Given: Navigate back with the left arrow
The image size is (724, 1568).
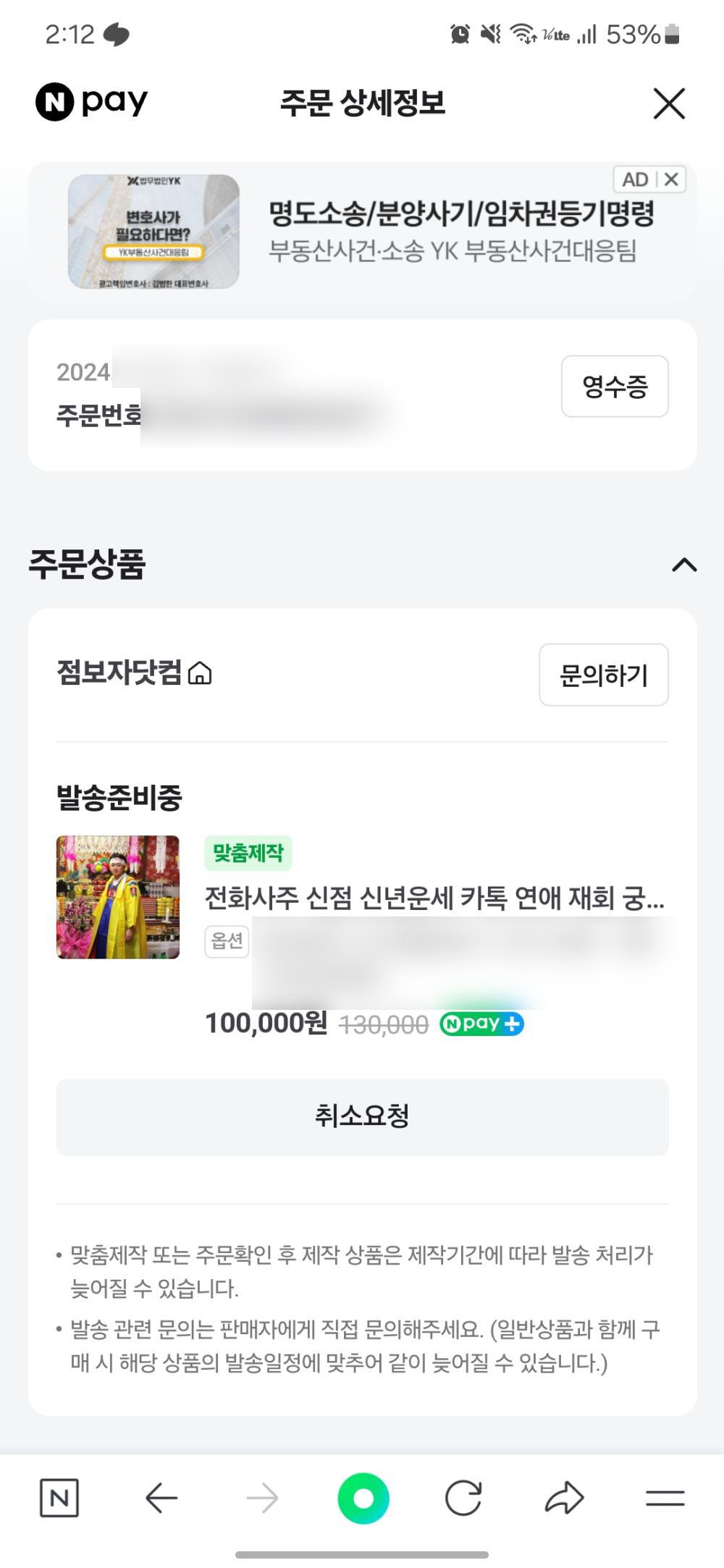Looking at the screenshot, I should pos(161,1498).
